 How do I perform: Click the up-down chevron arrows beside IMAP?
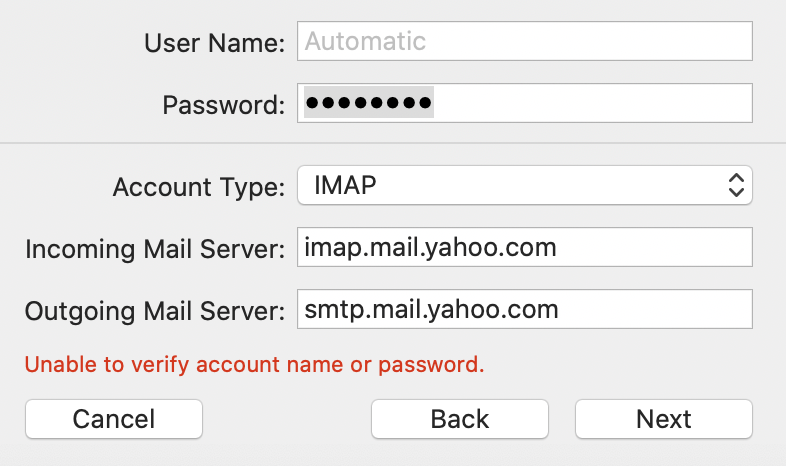tap(736, 185)
